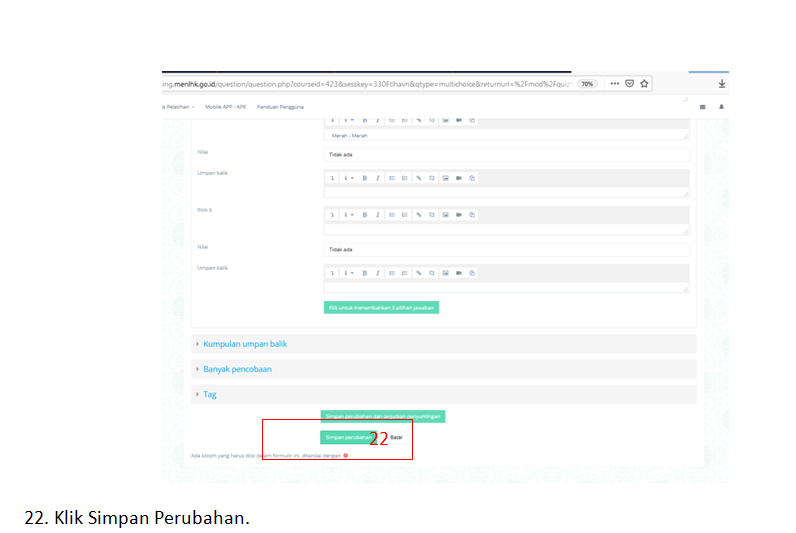Click Bold in the Pilih 5 editor toolbar
Screen dimensions: 796x533
pos(364,214)
